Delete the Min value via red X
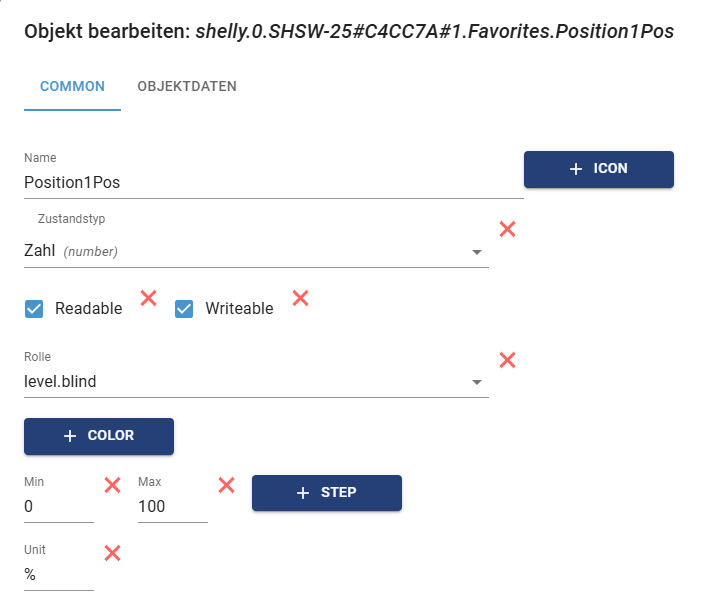 tap(113, 485)
